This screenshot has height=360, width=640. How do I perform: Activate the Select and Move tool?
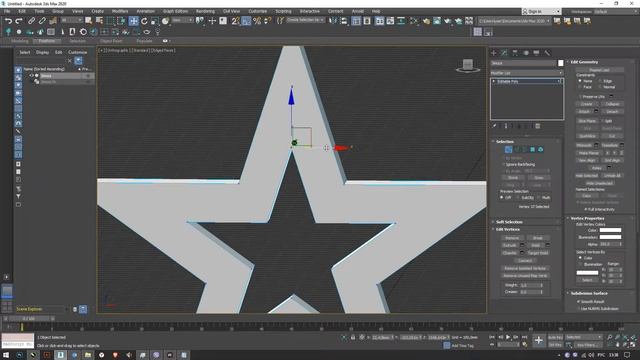(133, 21)
